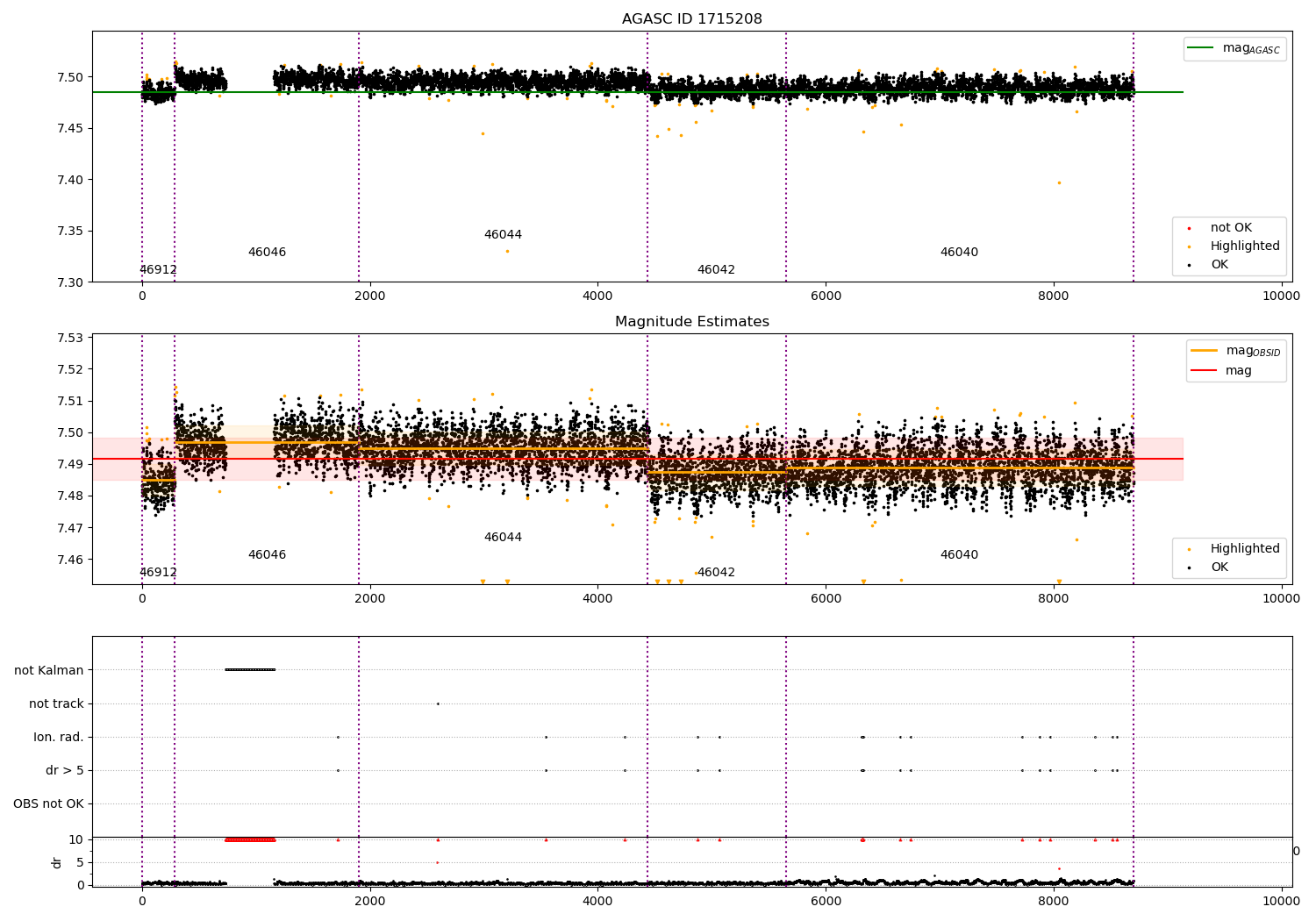This screenshot has width=1316, height=921.
Task: Click the 7.45 y-tick of the top plot
Action: tap(72, 128)
